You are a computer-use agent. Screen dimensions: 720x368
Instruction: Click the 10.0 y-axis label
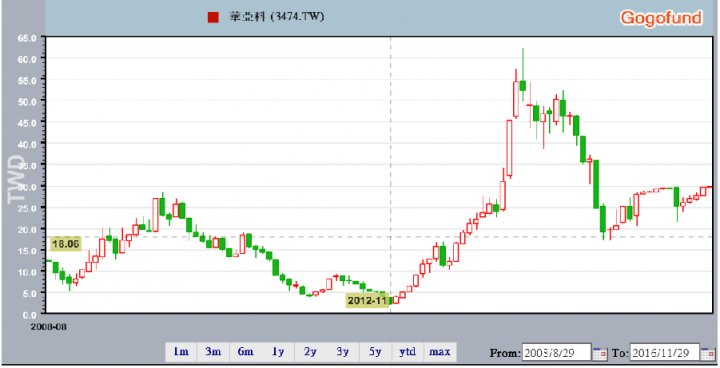pyautogui.click(x=27, y=272)
